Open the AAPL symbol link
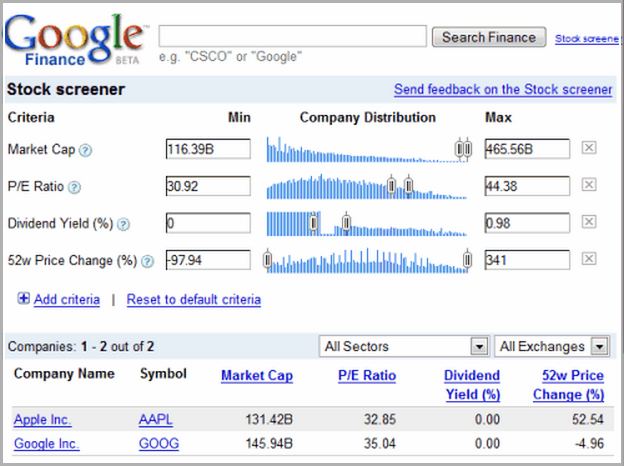Image resolution: width=624 pixels, height=466 pixels. (156, 419)
